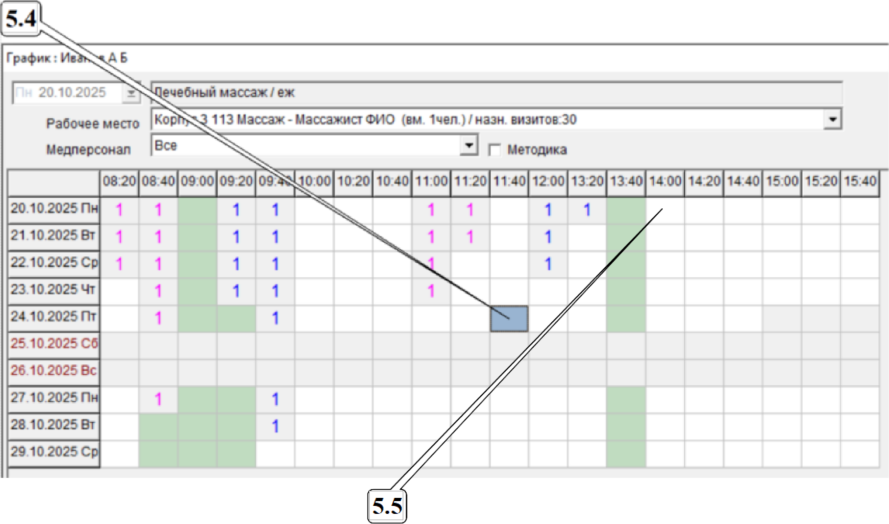Click blue 1 at 13:20 on 20.10.2025
Screen dimensions: 889x524
(587, 210)
